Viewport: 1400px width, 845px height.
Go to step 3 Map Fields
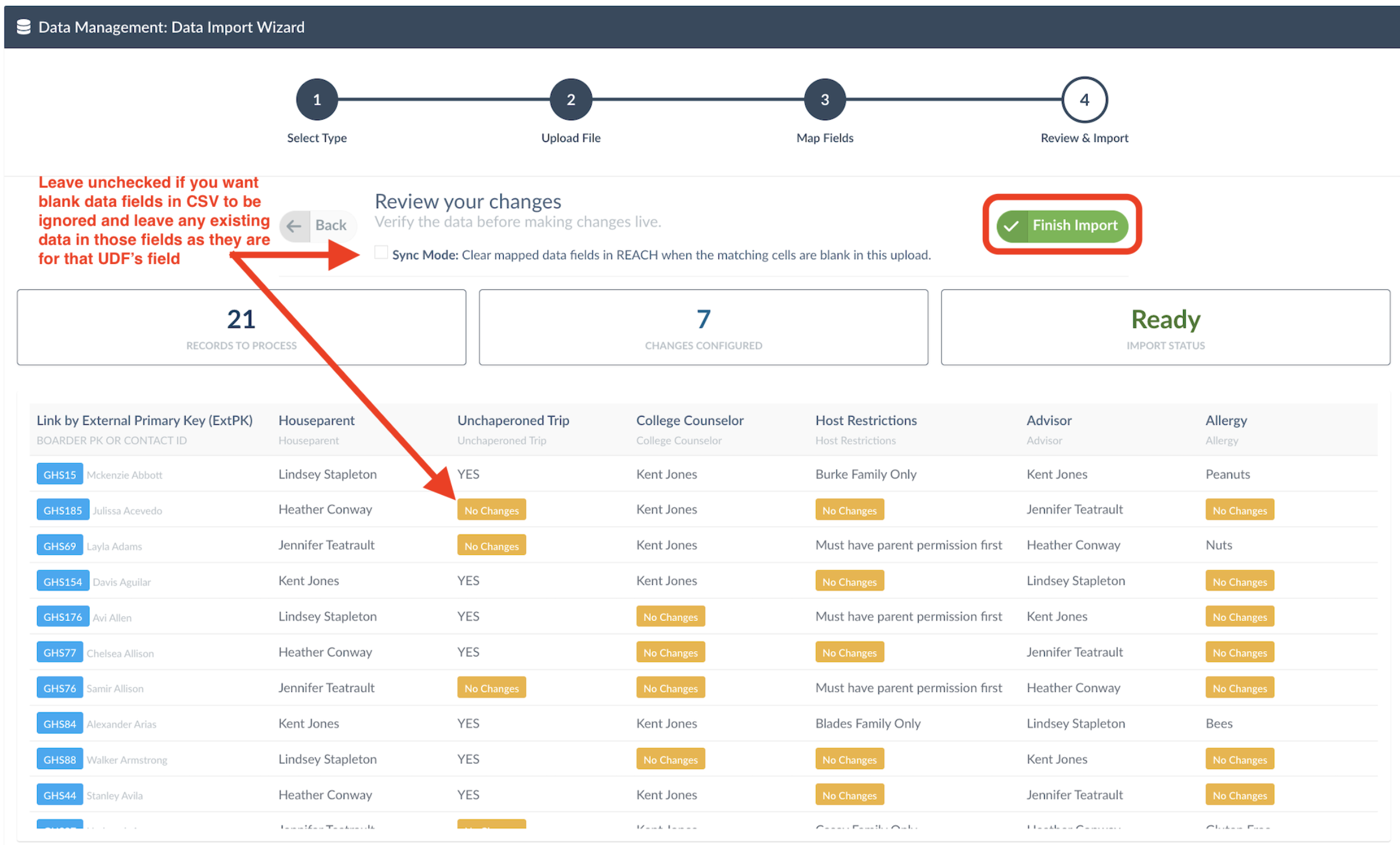tap(825, 100)
